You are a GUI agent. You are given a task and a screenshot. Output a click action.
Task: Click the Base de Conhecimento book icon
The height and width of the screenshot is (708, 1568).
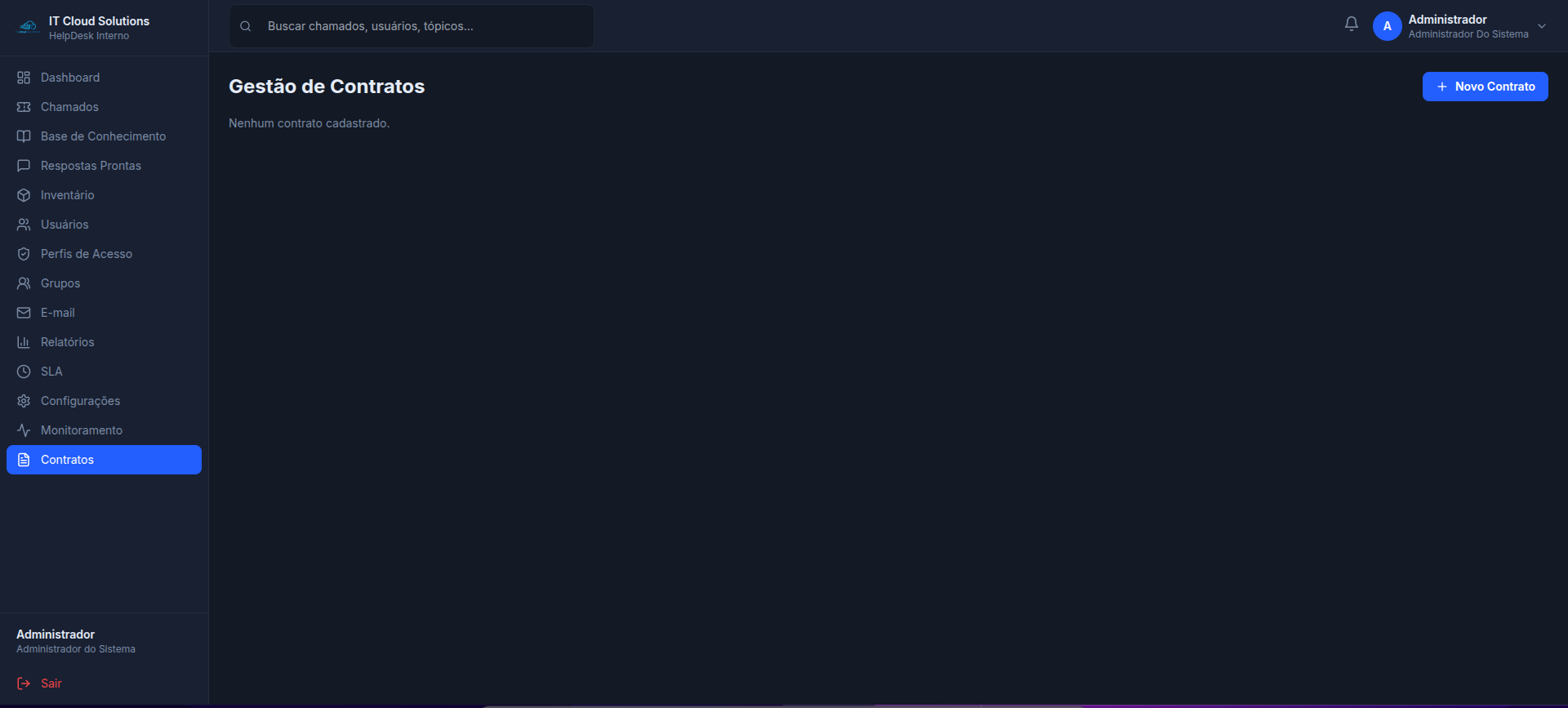[x=24, y=136]
